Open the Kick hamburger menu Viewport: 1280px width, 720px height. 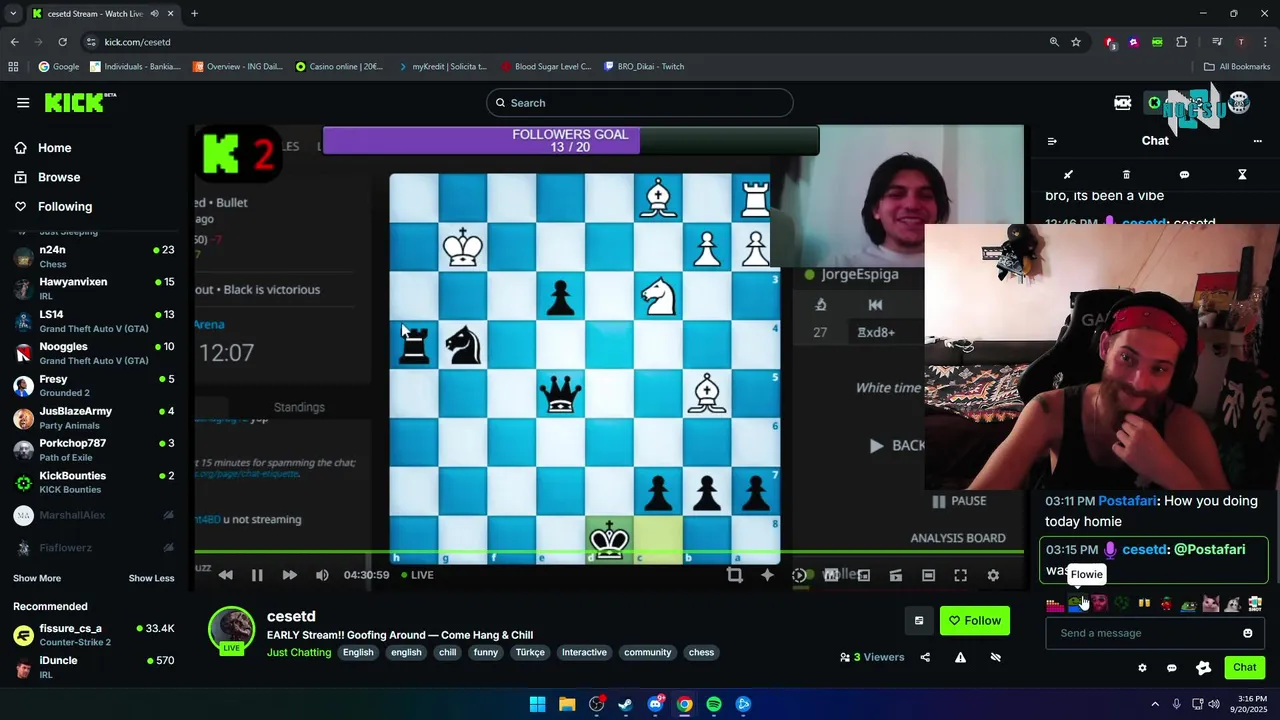[23, 103]
